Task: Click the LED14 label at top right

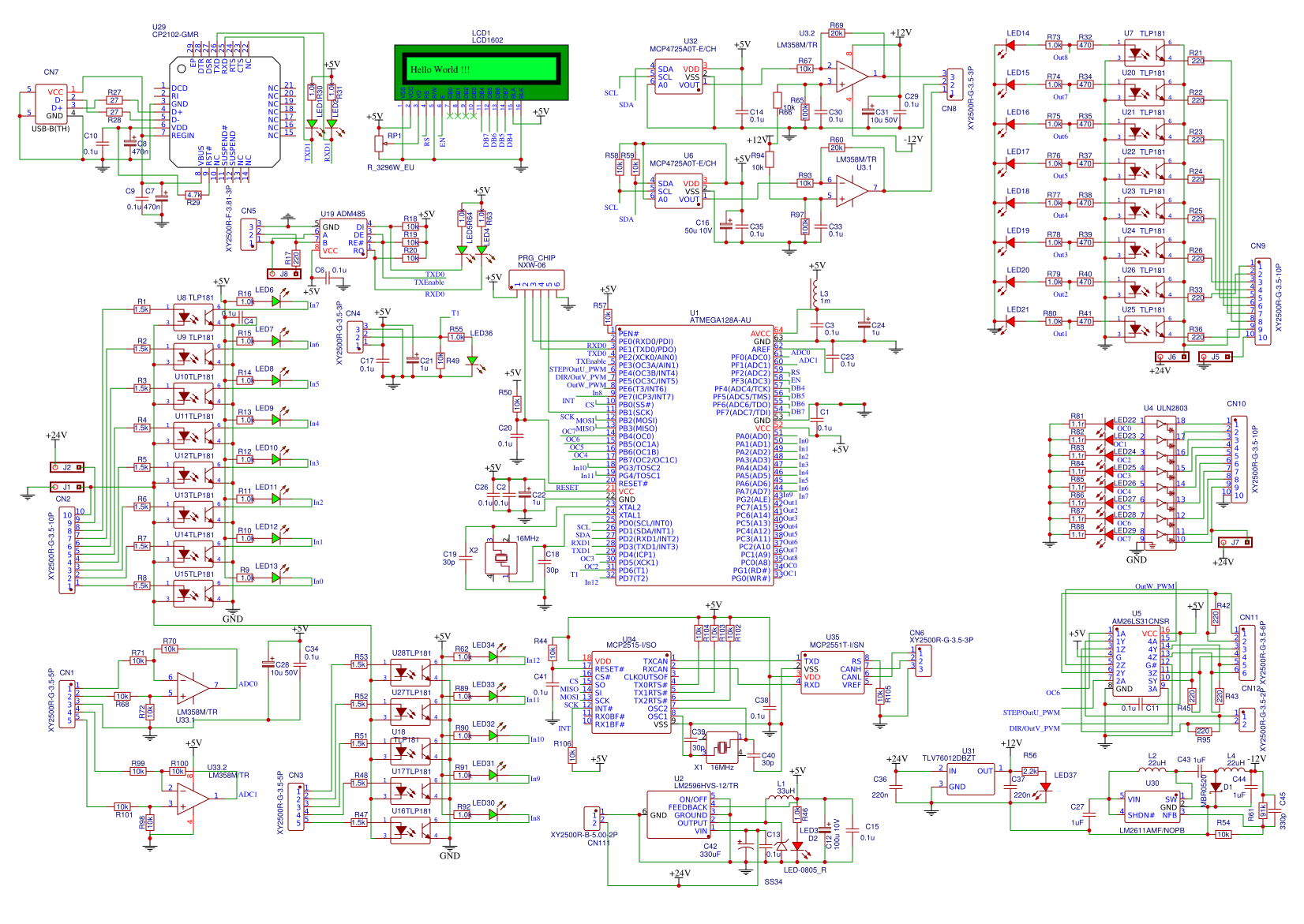Action: click(x=1018, y=33)
